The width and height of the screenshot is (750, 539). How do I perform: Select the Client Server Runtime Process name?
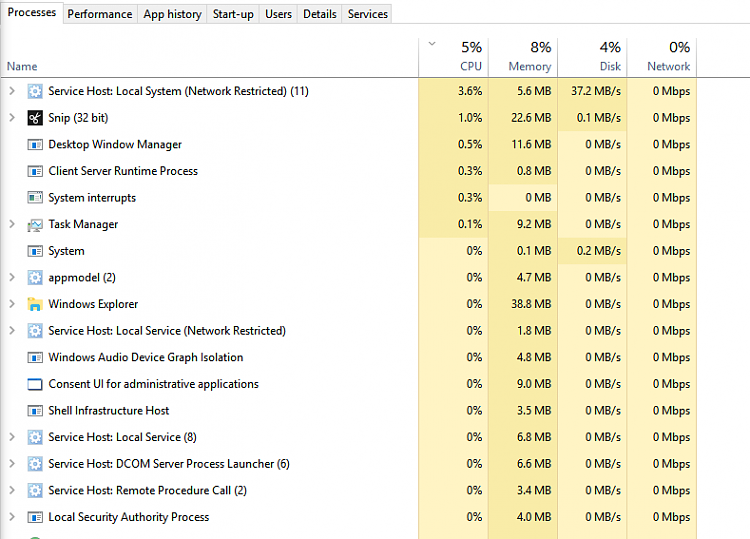[x=123, y=171]
